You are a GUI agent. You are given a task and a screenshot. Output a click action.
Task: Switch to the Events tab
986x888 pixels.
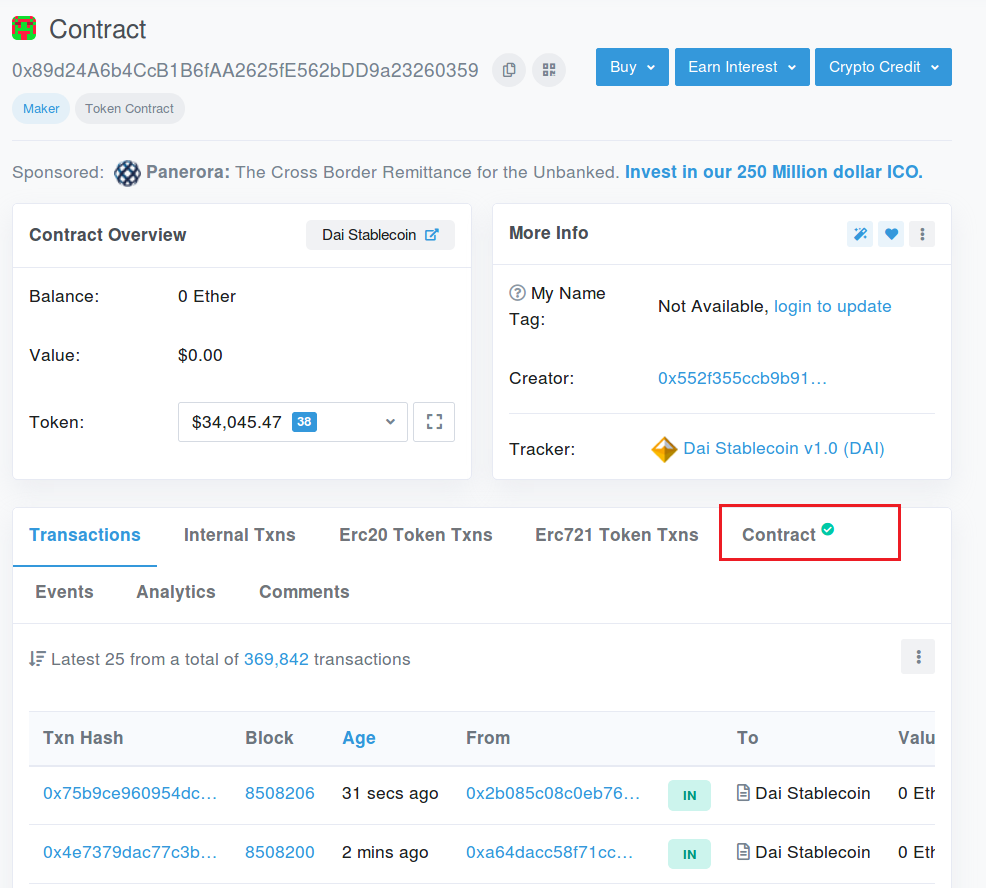pos(64,592)
